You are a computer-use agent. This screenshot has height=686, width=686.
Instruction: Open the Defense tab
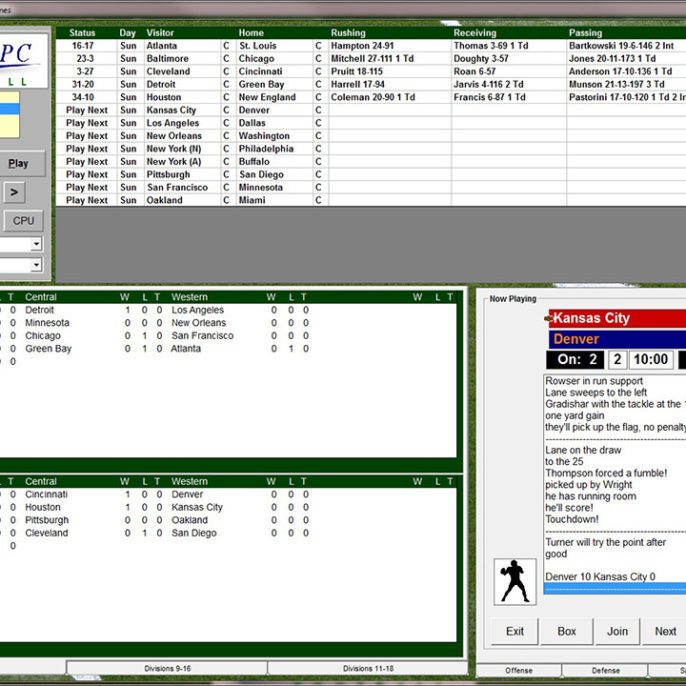click(x=605, y=670)
